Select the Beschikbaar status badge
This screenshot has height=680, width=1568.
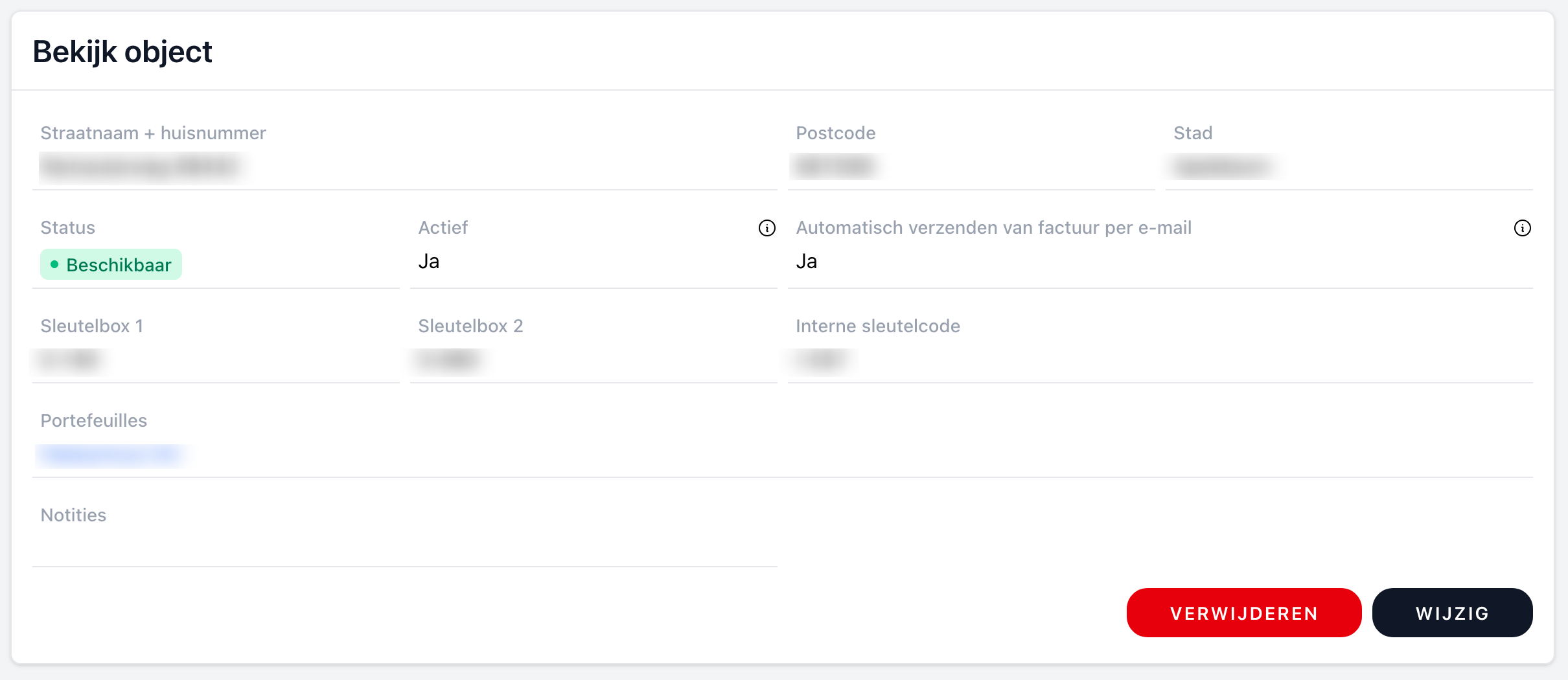point(111,264)
